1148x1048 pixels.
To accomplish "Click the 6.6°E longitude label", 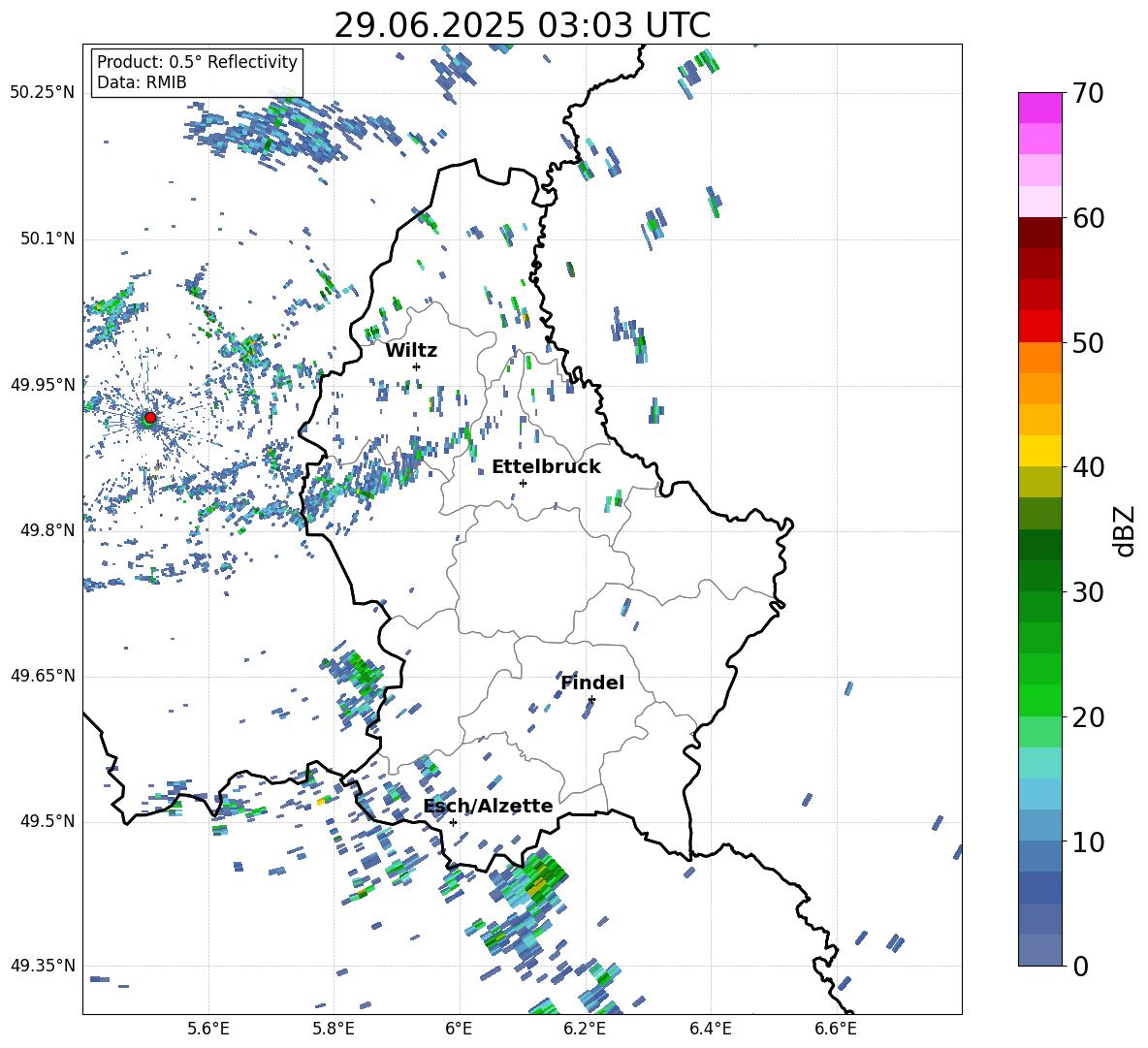I will [836, 1029].
